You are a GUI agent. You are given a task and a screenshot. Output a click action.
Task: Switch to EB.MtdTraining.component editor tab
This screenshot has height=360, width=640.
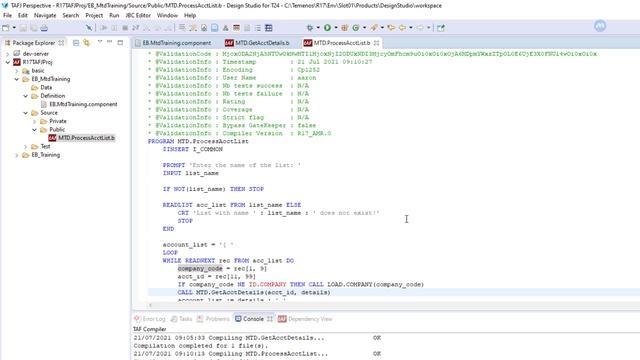[173, 43]
